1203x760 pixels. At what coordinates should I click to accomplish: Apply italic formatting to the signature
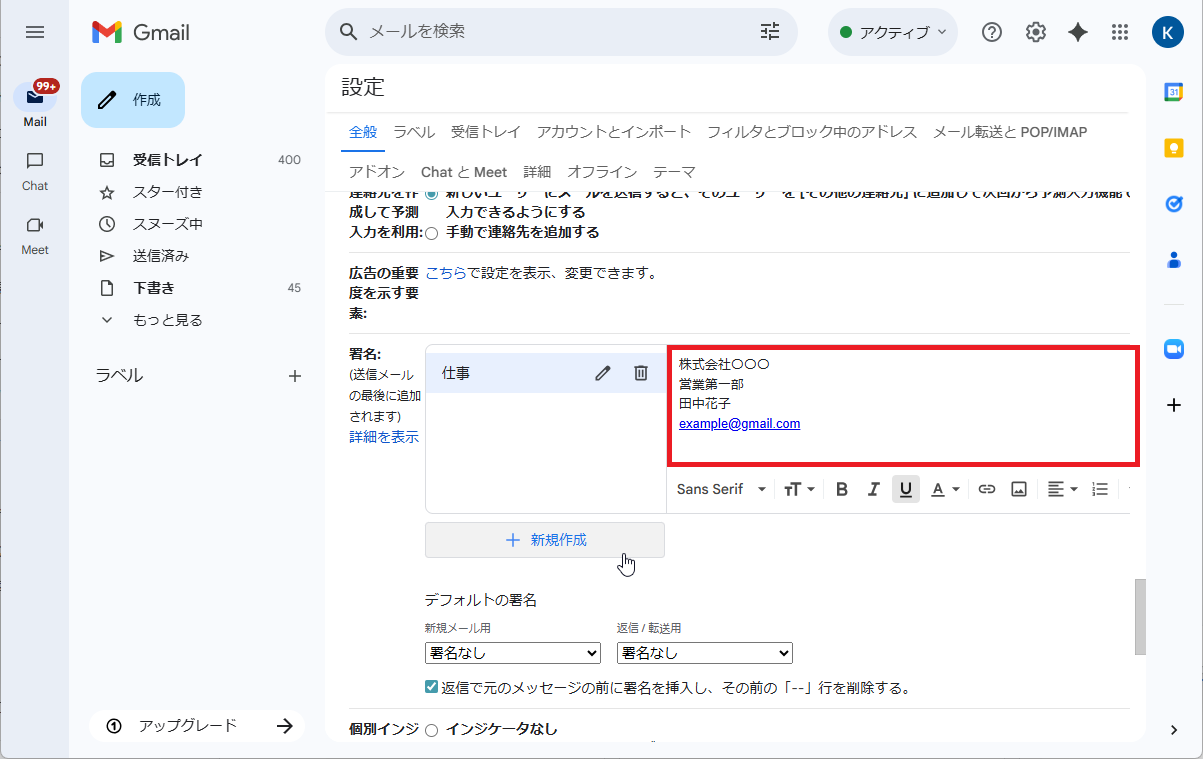(873, 489)
